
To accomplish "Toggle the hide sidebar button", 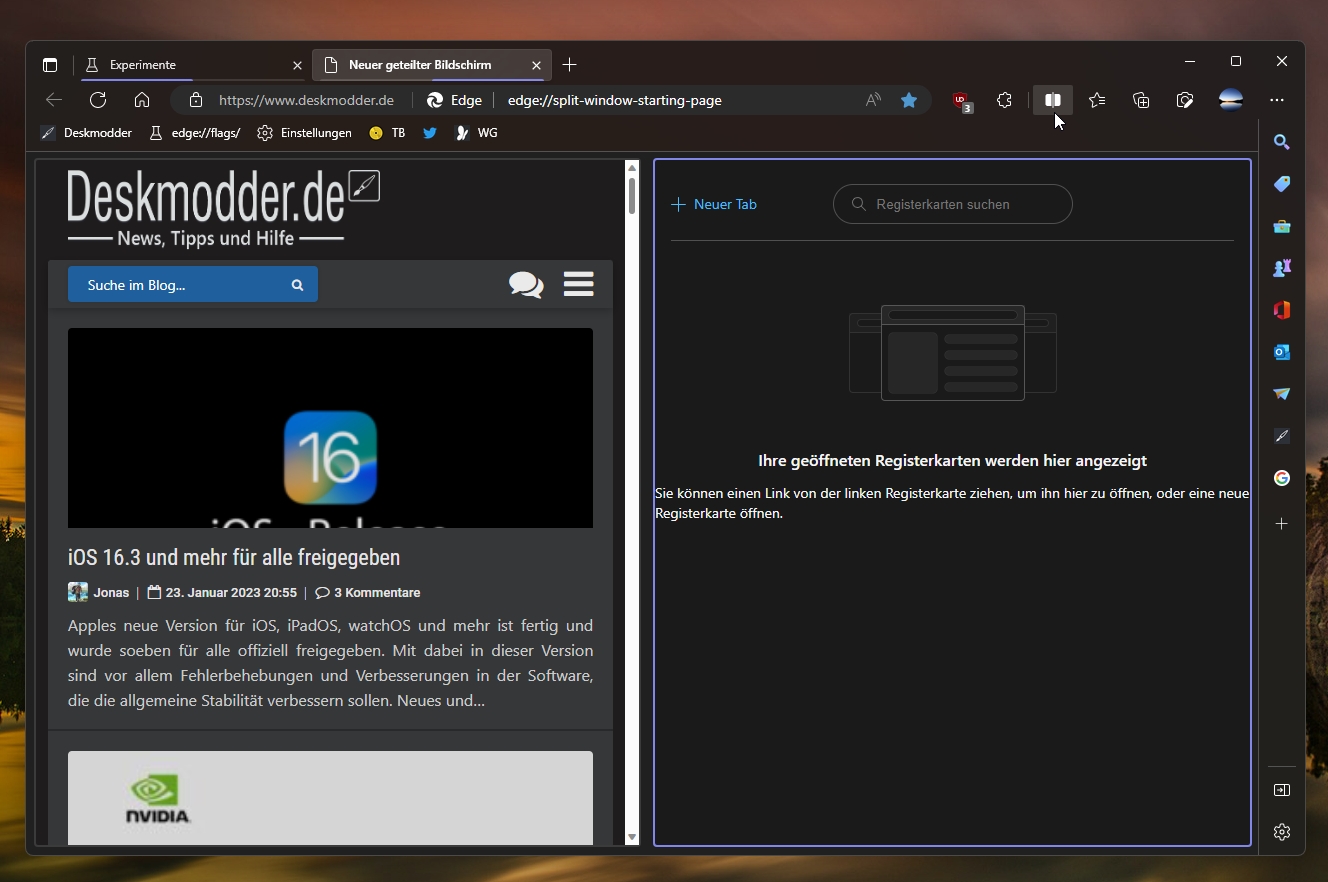I will click(x=1282, y=790).
